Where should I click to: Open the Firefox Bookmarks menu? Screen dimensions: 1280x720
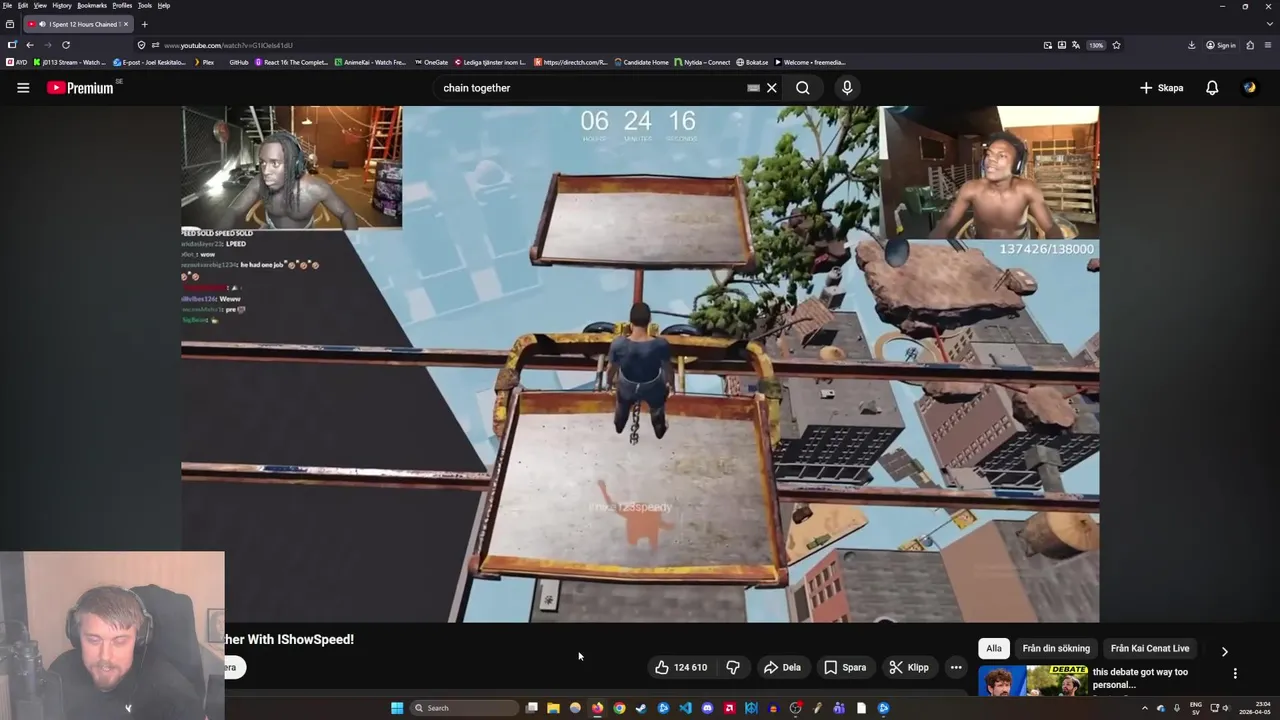92,5
